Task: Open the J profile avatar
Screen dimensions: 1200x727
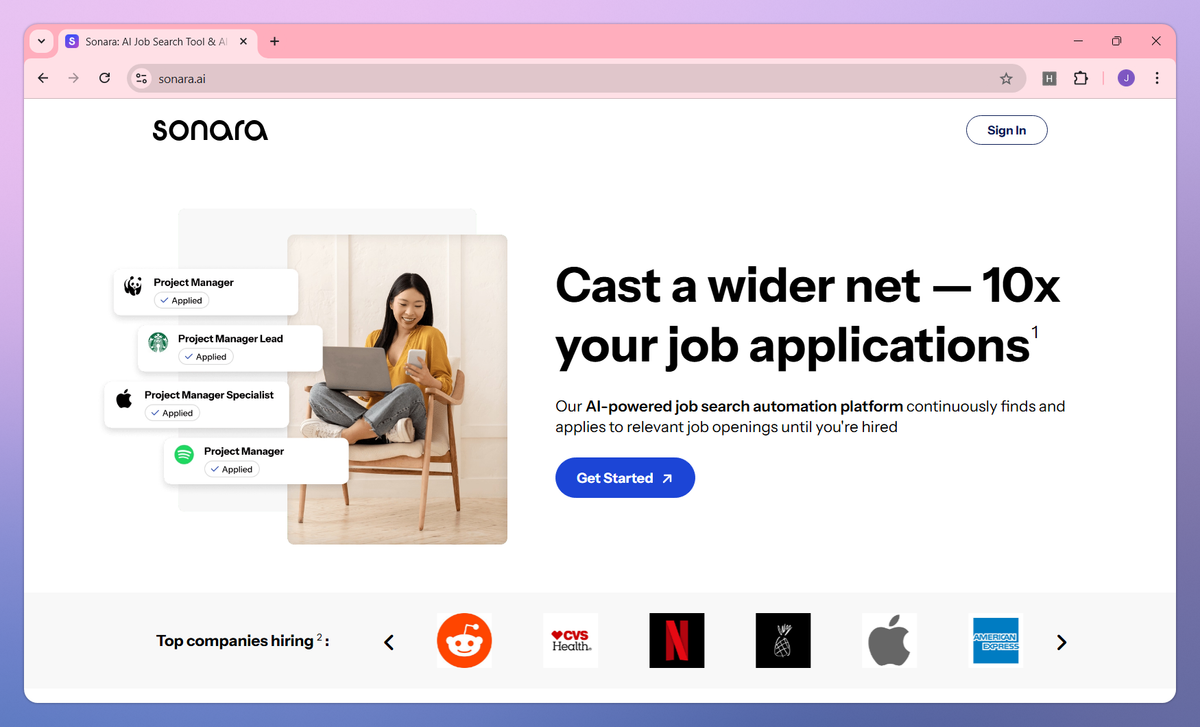Action: (1126, 78)
